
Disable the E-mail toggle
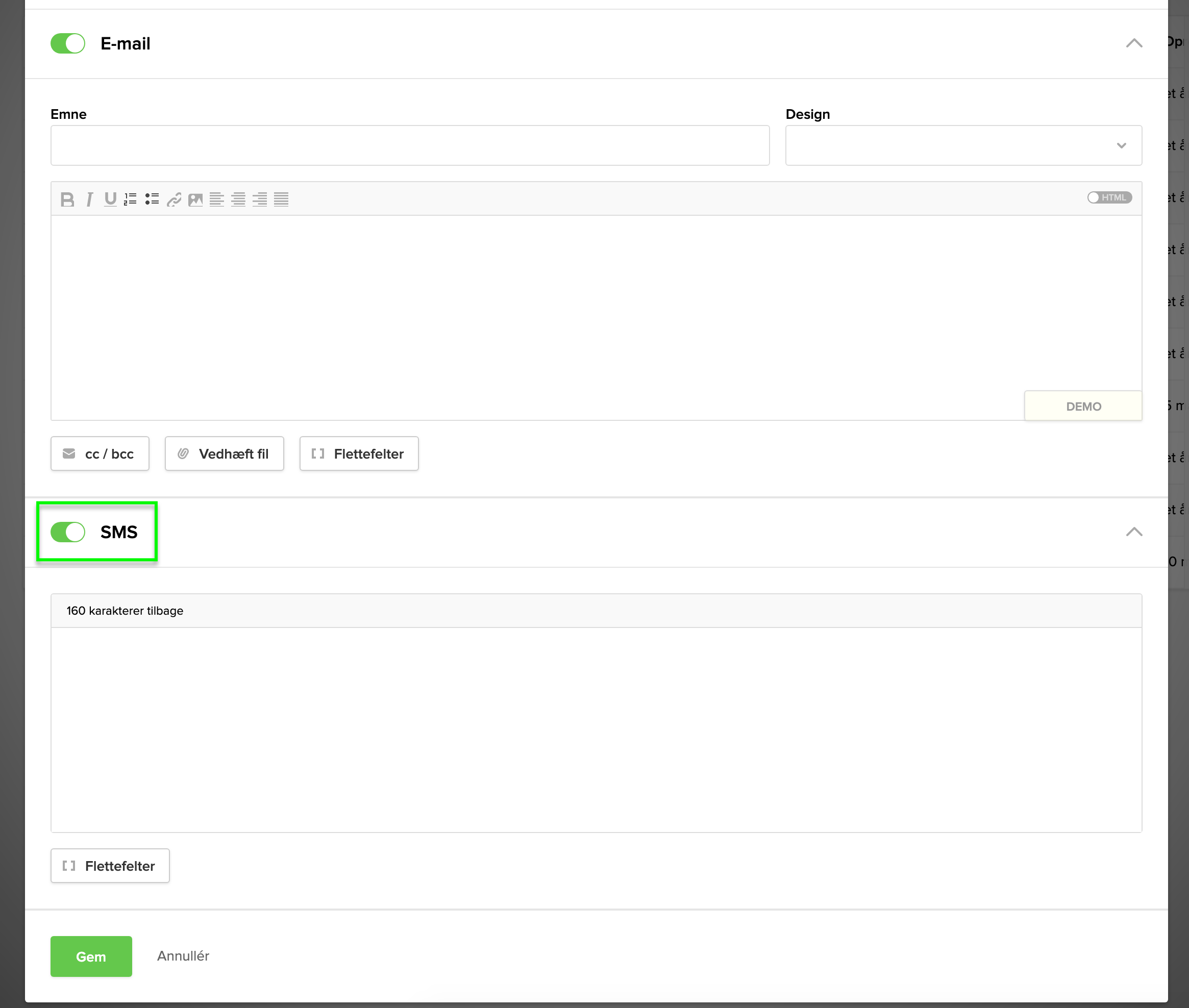pyautogui.click(x=68, y=43)
